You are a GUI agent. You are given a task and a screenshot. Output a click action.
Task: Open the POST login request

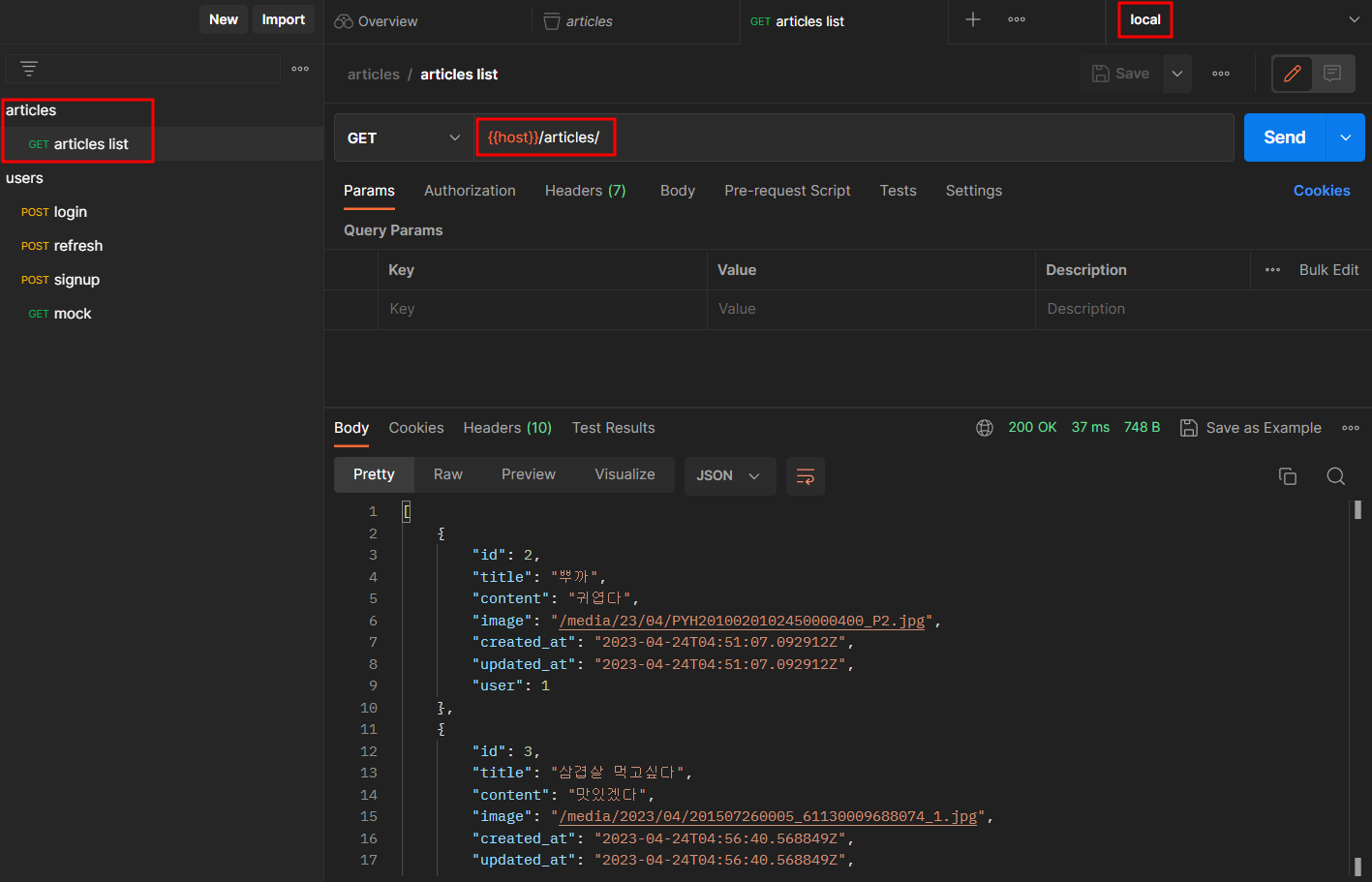162,212
